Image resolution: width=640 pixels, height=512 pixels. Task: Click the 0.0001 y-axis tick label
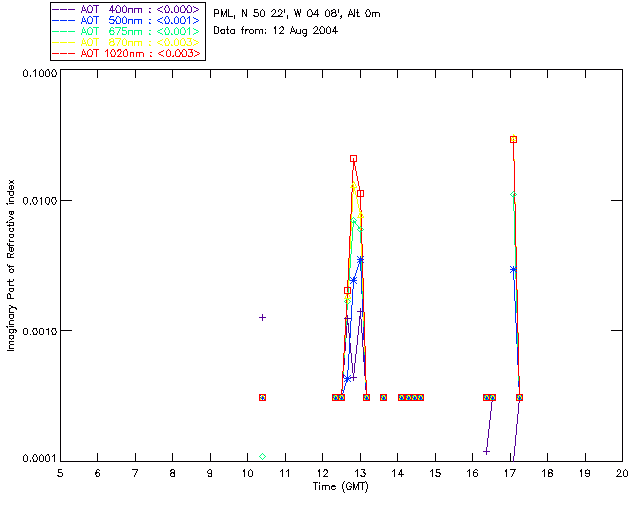pyautogui.click(x=40, y=459)
